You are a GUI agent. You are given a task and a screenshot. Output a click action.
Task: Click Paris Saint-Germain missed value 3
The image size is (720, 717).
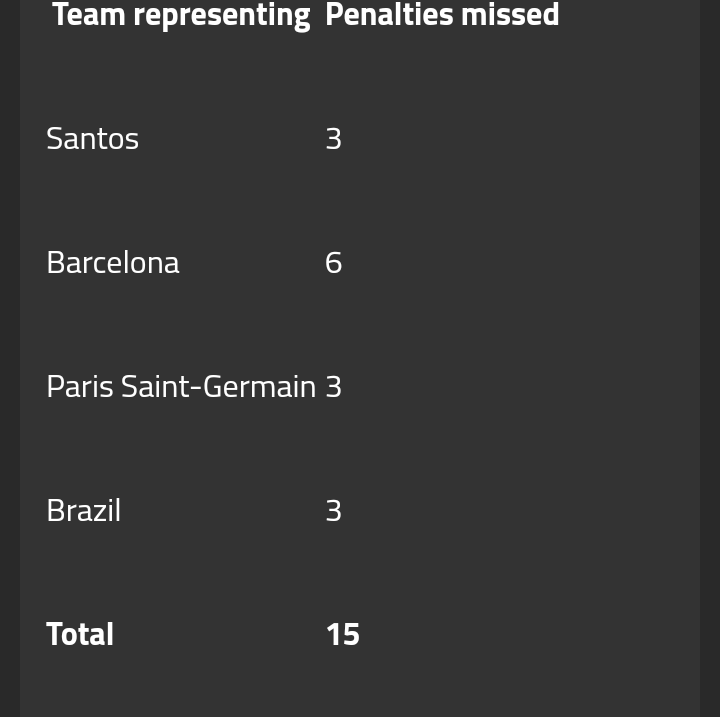[334, 387]
